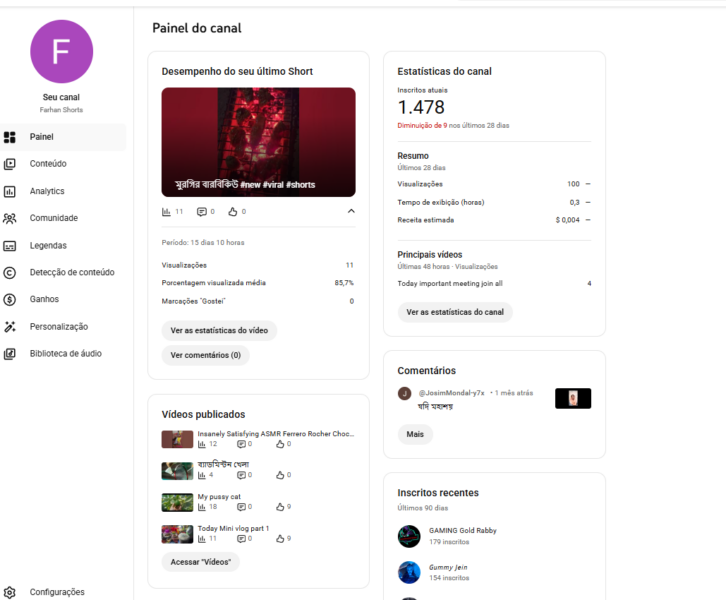The image size is (726, 600).
Task: Click Ver as estatísticas do vídeo button
Action: (219, 331)
